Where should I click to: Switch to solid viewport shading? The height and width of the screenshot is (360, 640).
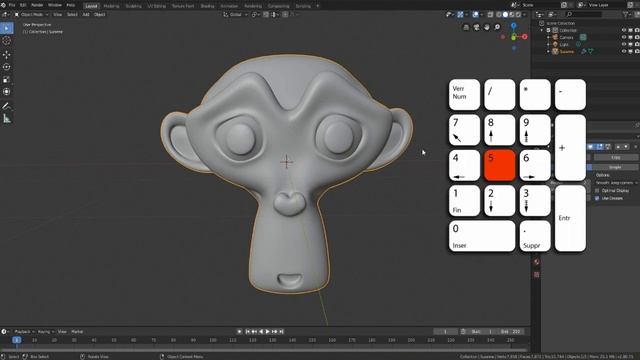point(505,14)
